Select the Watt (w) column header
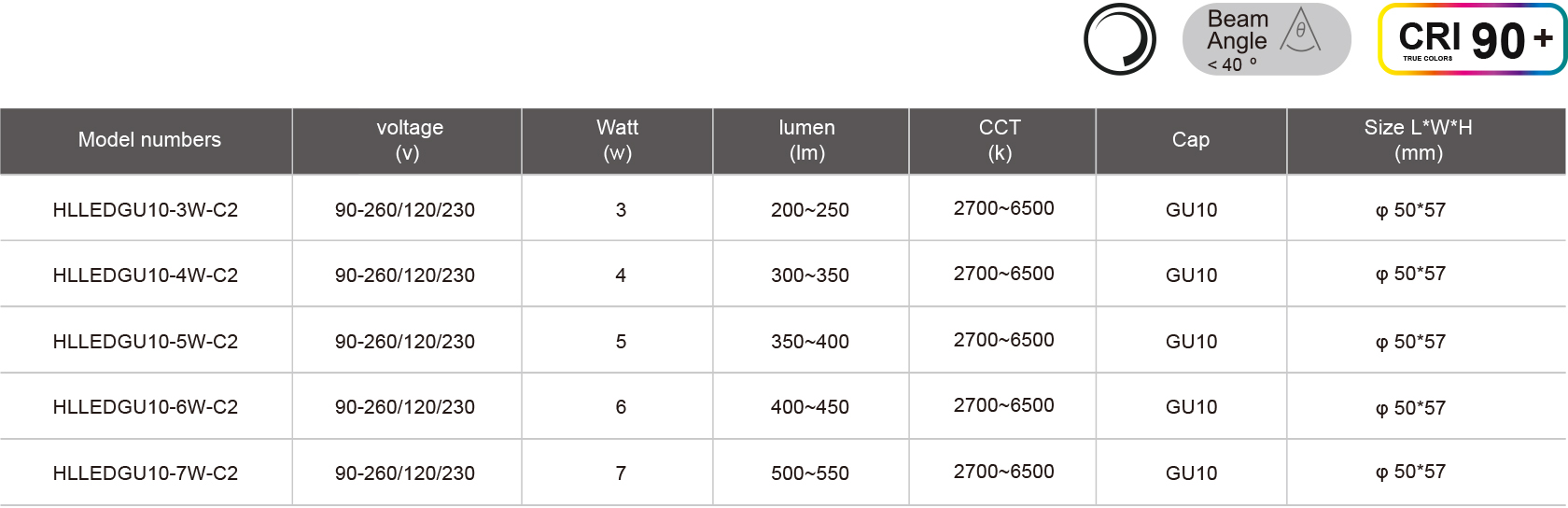The height and width of the screenshot is (508, 1568). click(x=618, y=140)
